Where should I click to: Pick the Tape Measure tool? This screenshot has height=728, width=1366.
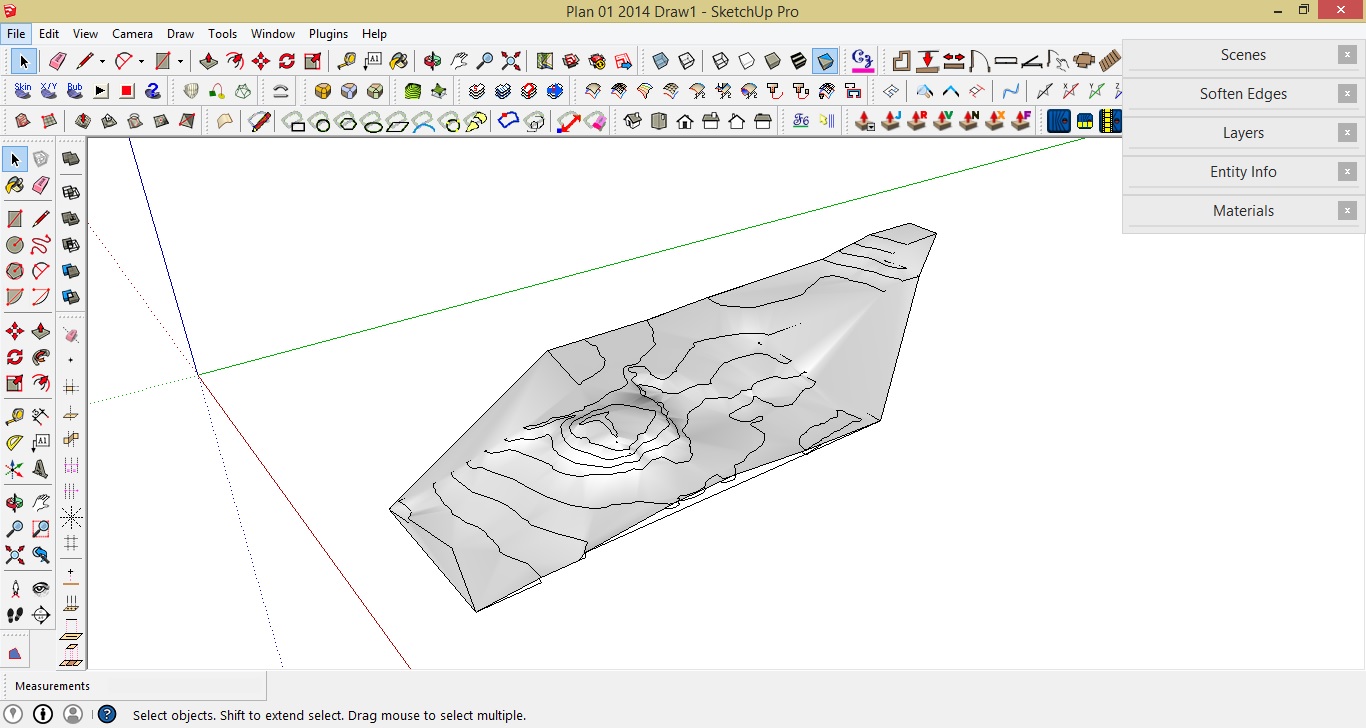pyautogui.click(x=347, y=61)
